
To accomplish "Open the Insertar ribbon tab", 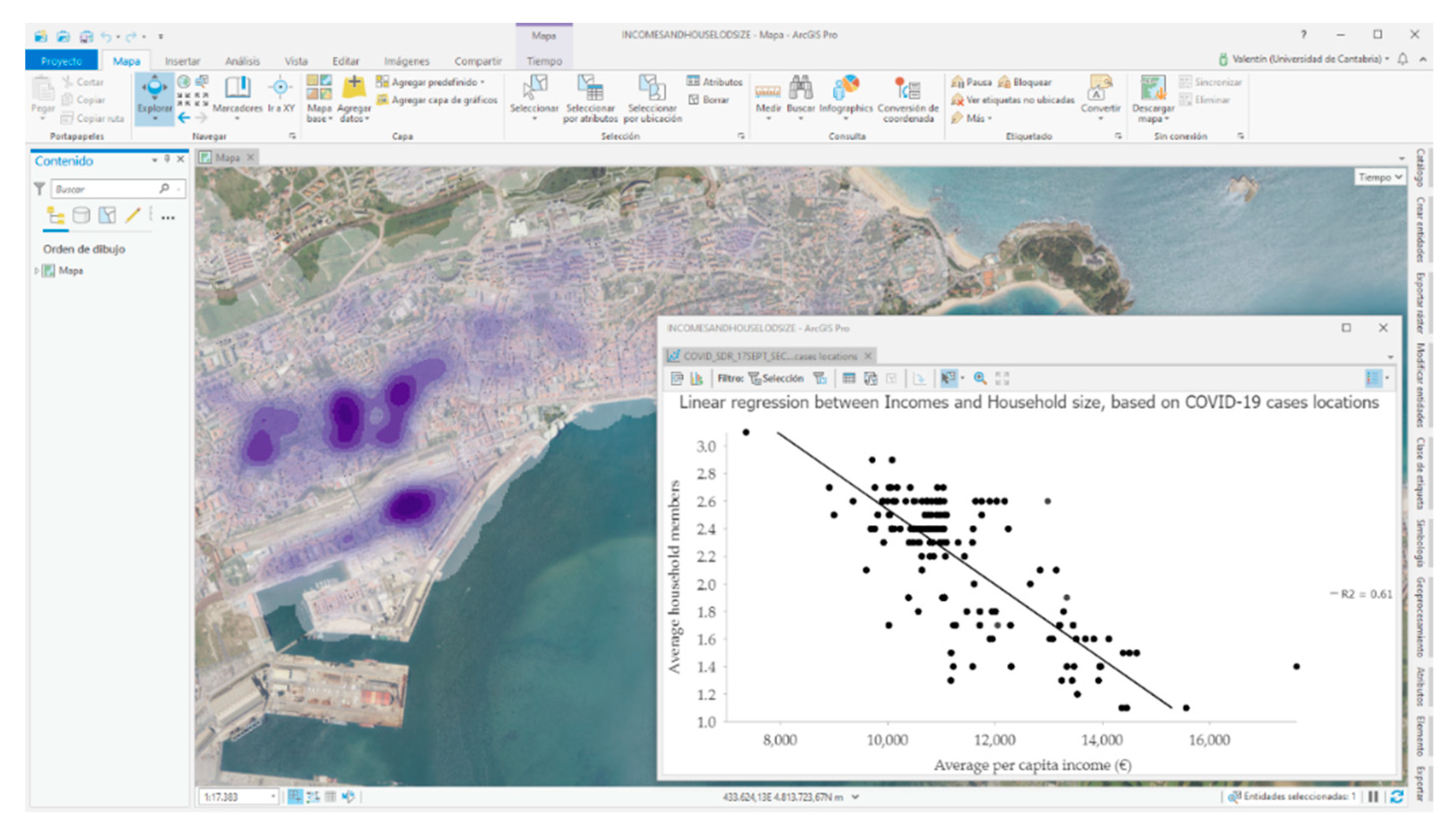I will pyautogui.click(x=182, y=61).
